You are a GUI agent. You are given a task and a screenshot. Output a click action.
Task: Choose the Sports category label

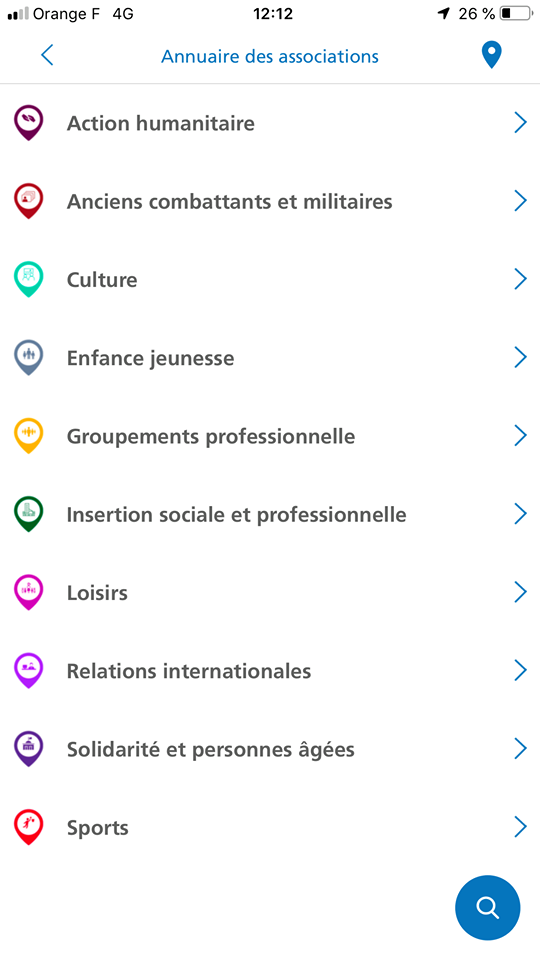pyautogui.click(x=97, y=828)
